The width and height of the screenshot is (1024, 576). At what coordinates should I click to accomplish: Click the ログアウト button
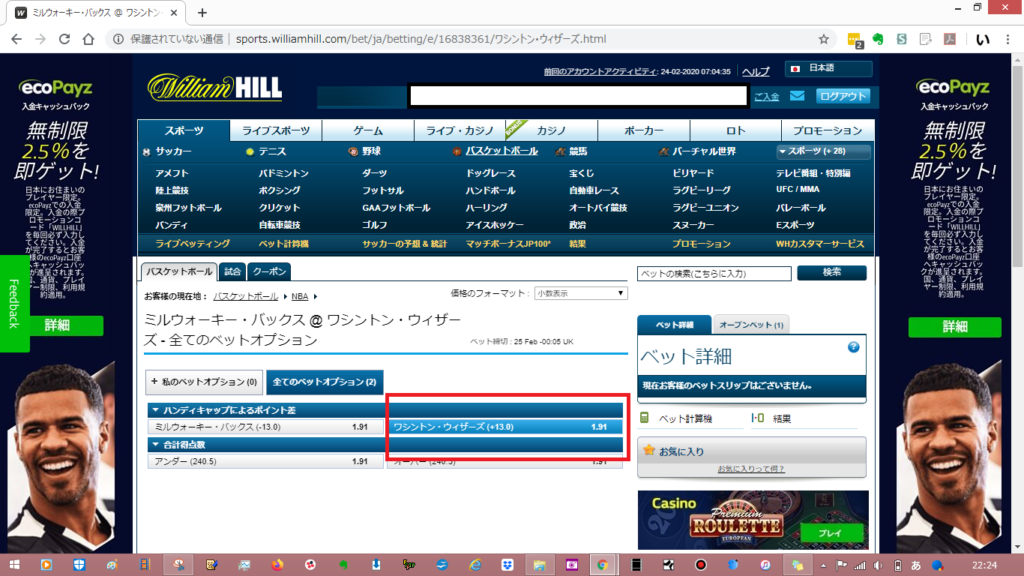click(843, 96)
